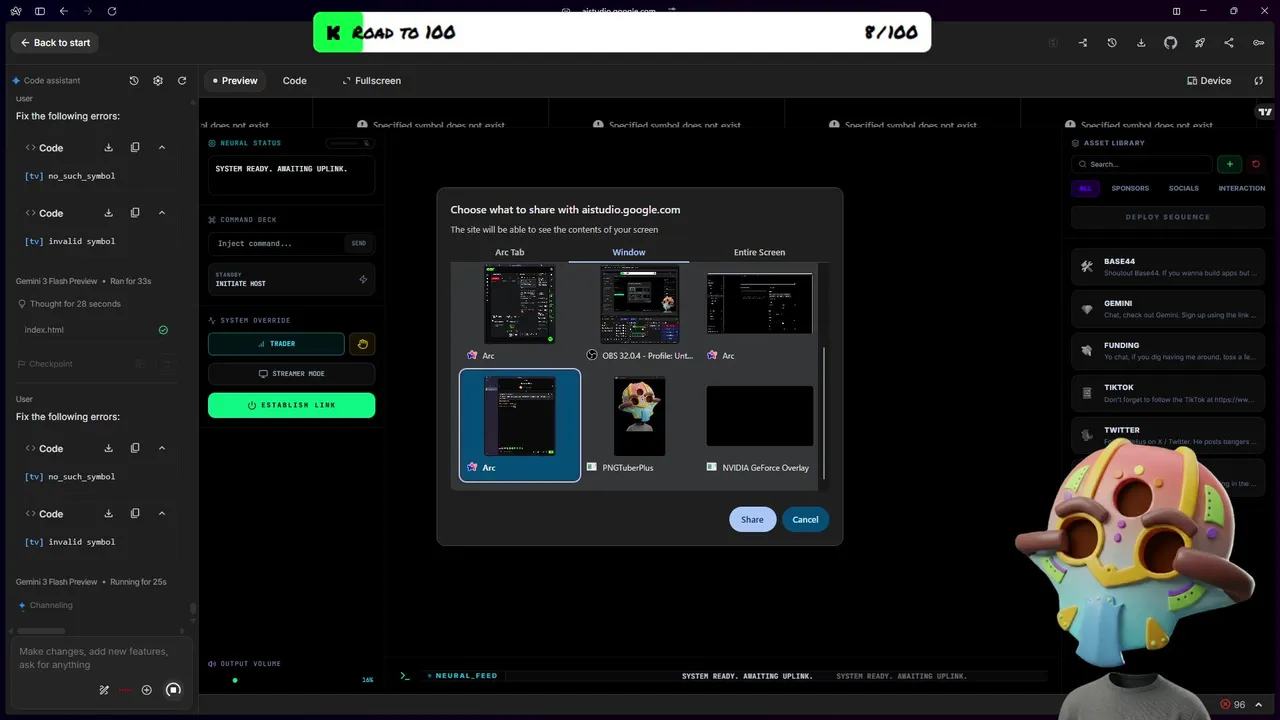Viewport: 1280px width, 720px height.
Task: Stop generation with the stop button
Action: pos(173,690)
